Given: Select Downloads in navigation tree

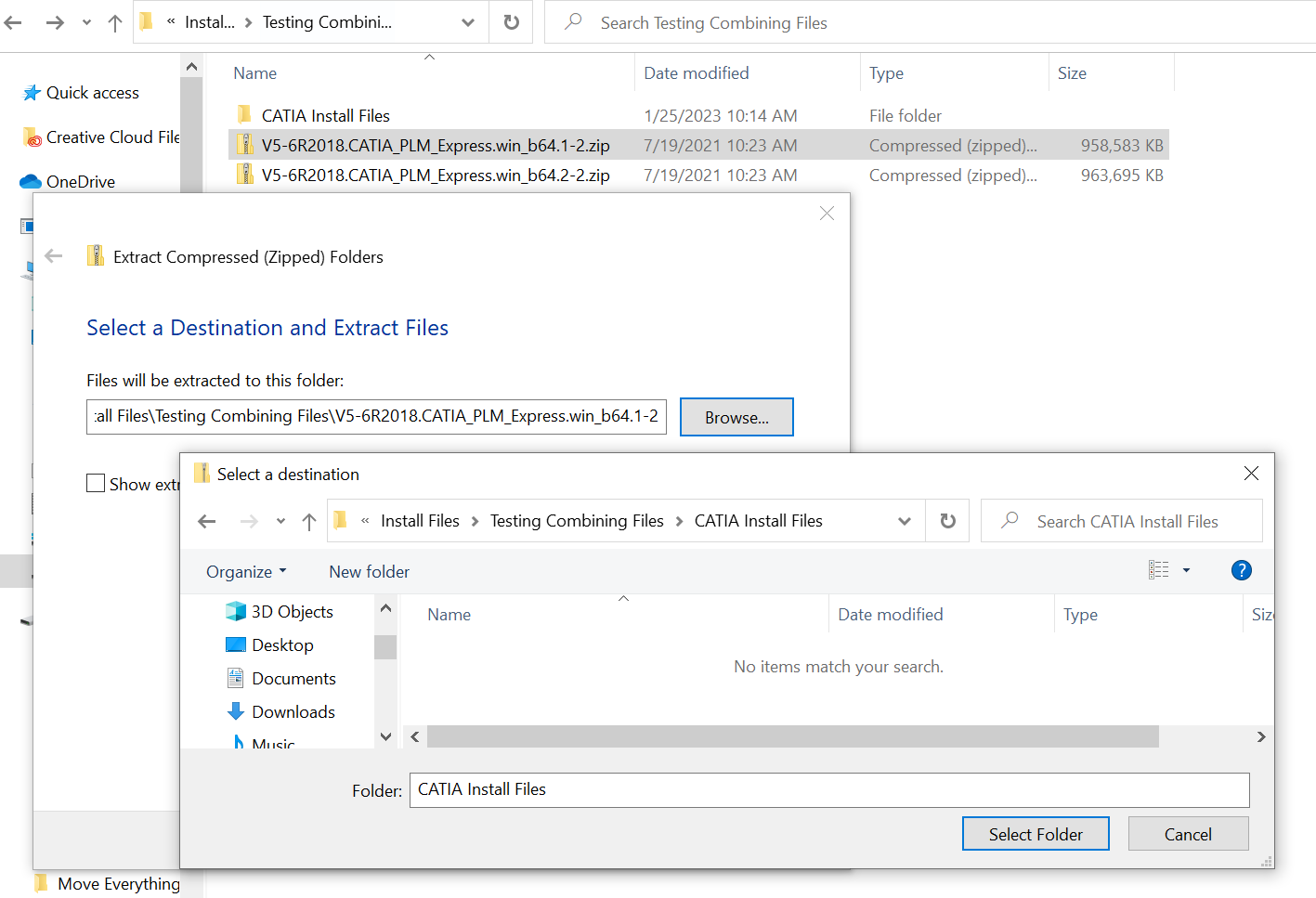Looking at the screenshot, I should coord(293,712).
